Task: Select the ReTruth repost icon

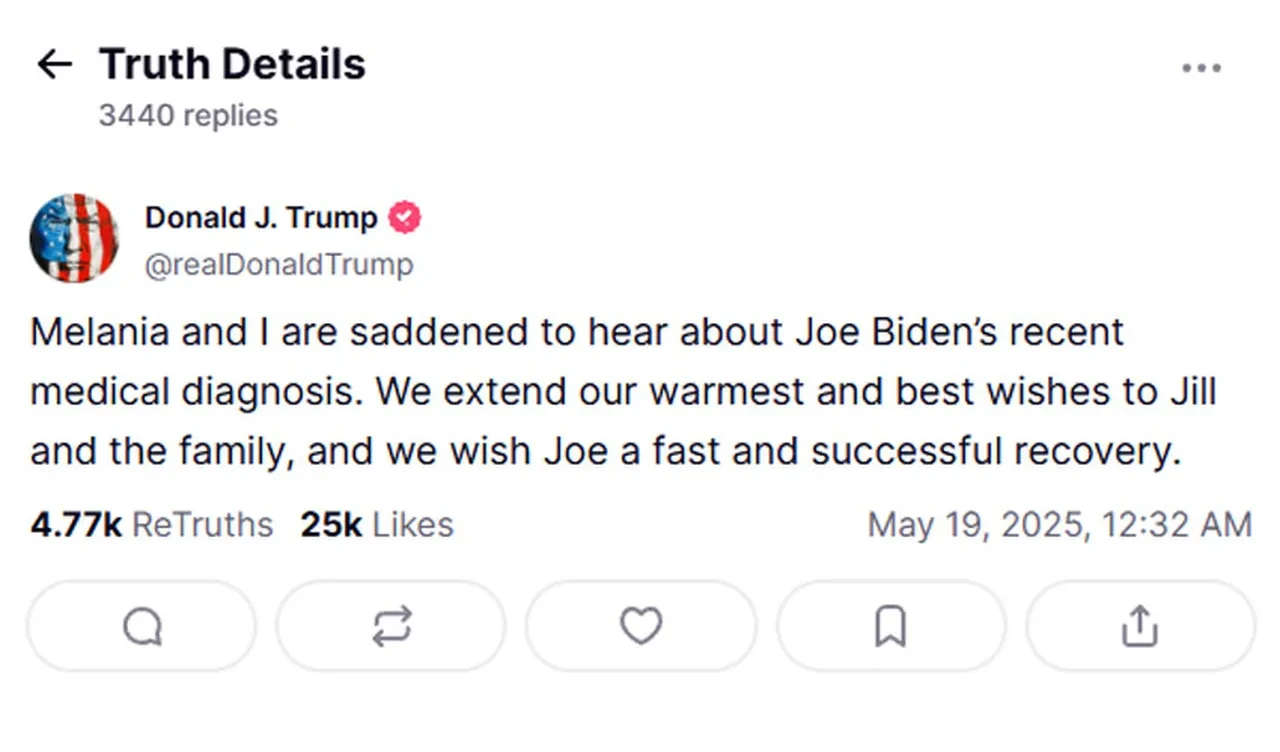Action: 391,626
